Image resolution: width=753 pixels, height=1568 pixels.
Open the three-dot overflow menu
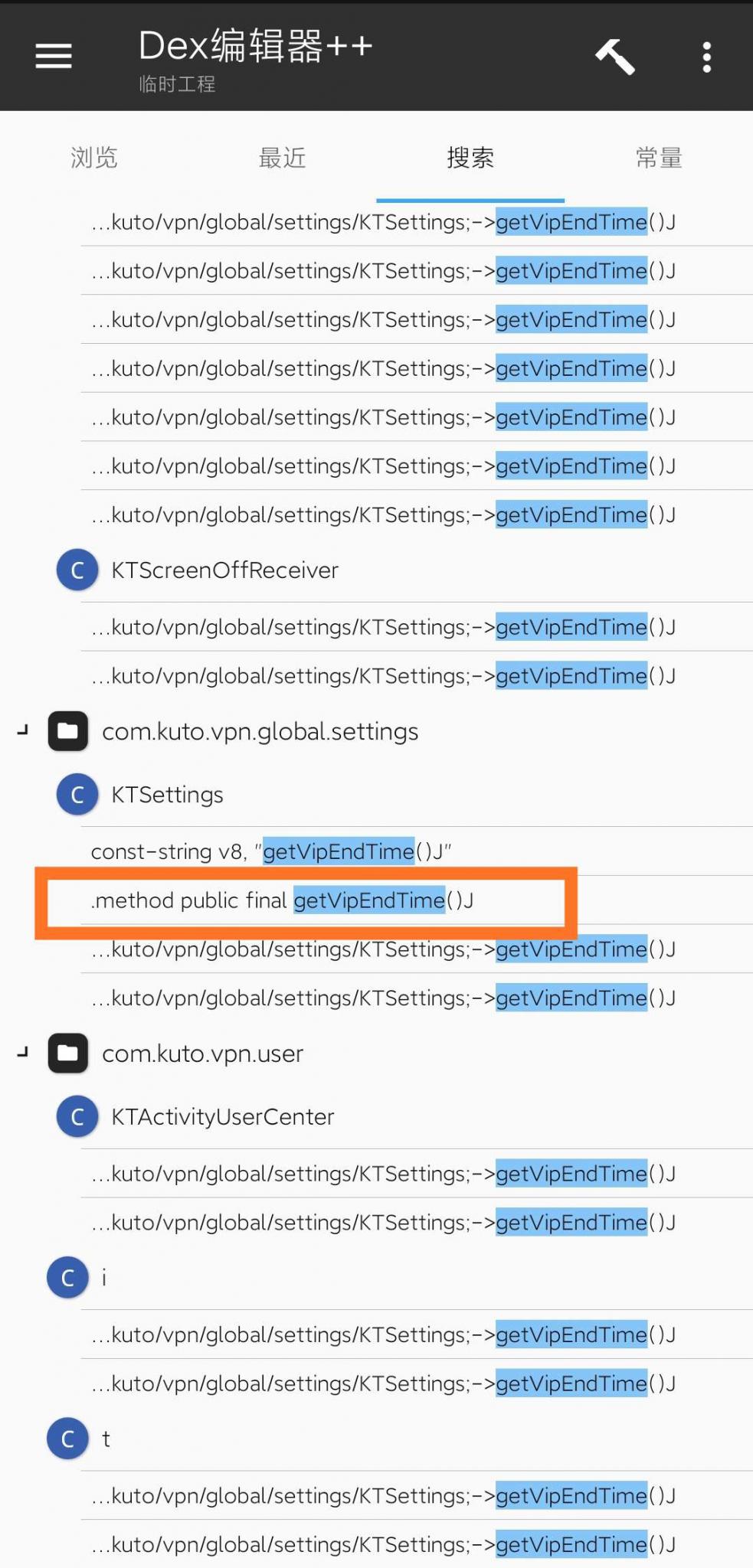click(x=706, y=57)
